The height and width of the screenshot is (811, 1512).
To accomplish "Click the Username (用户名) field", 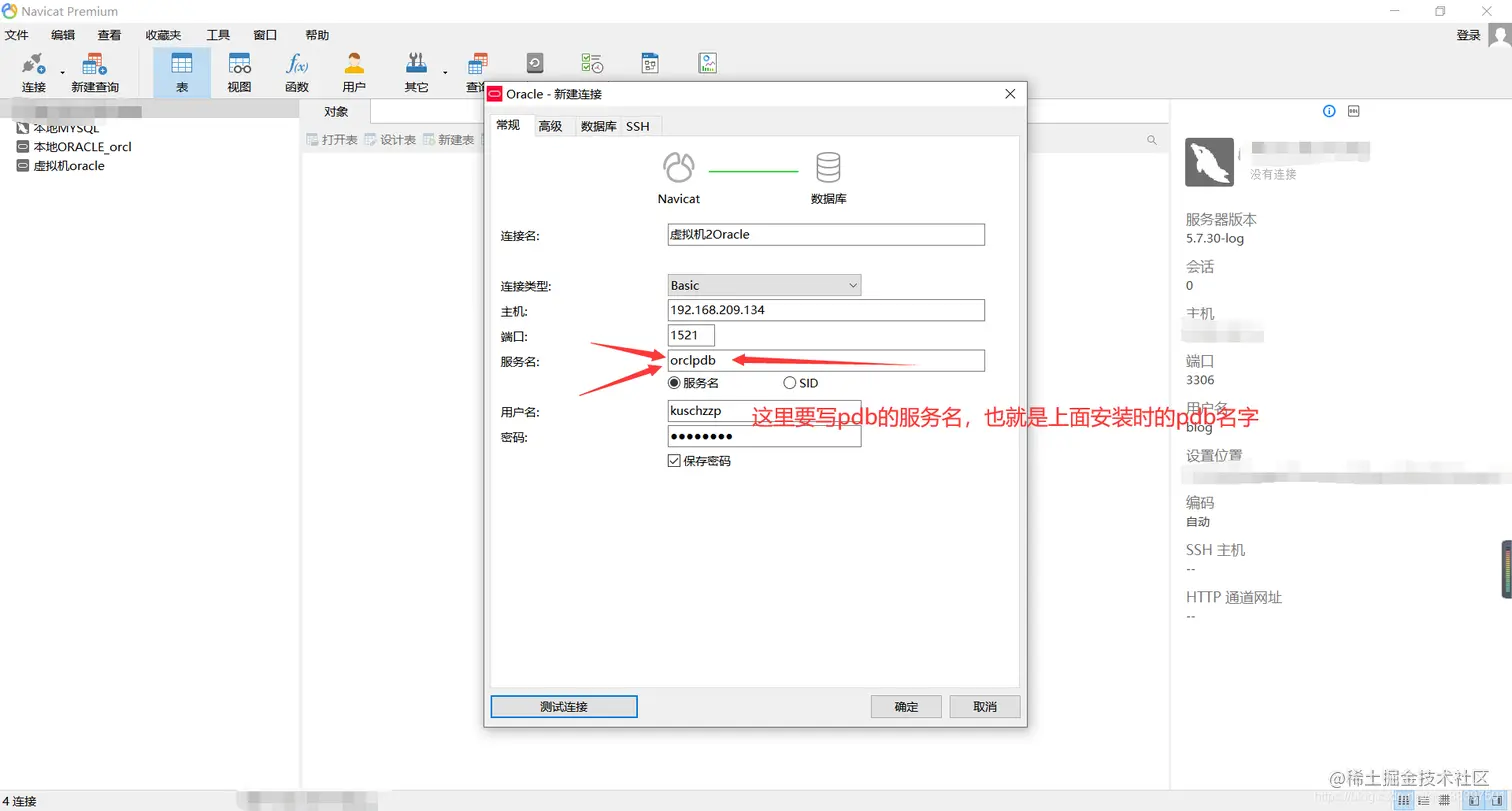I will tap(764, 411).
